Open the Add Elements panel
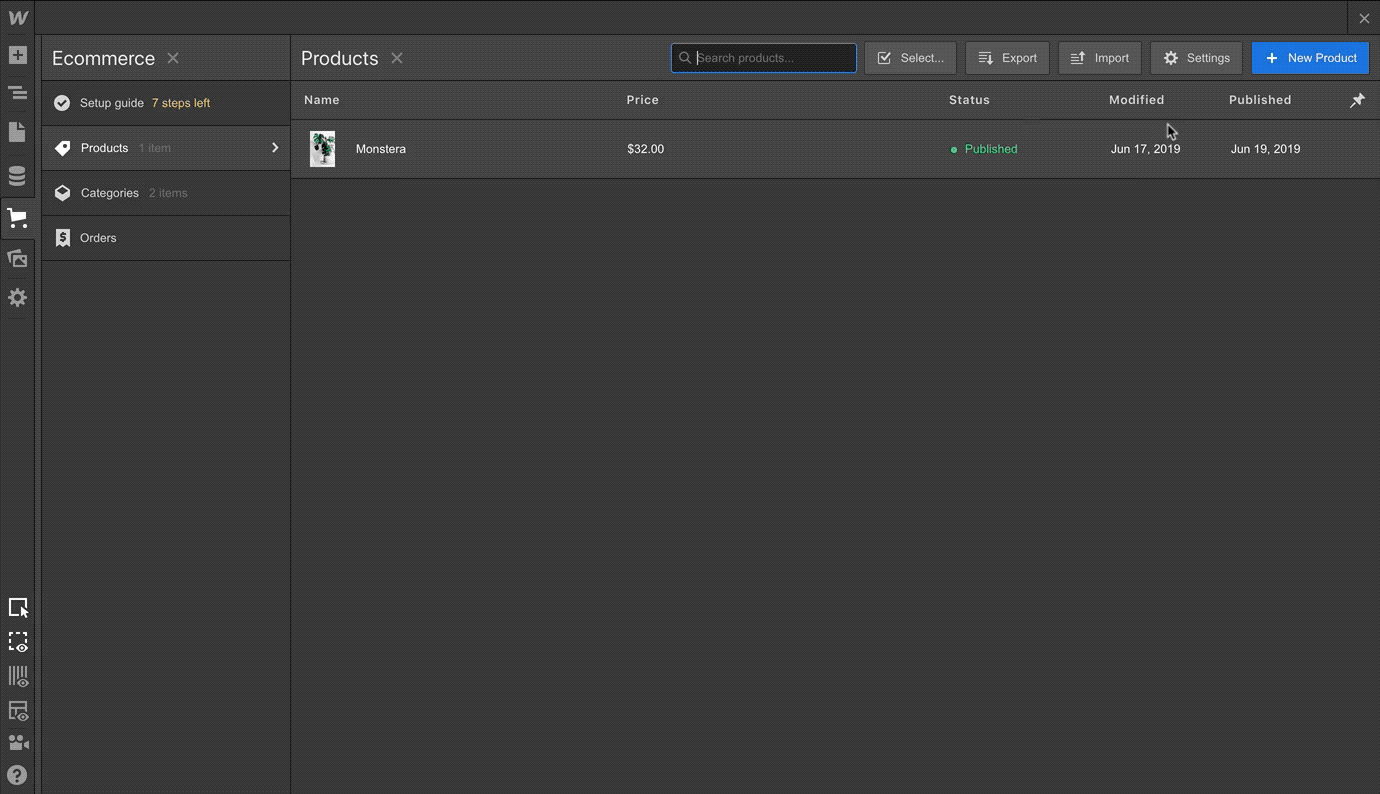This screenshot has height=794, width=1380. click(x=18, y=55)
